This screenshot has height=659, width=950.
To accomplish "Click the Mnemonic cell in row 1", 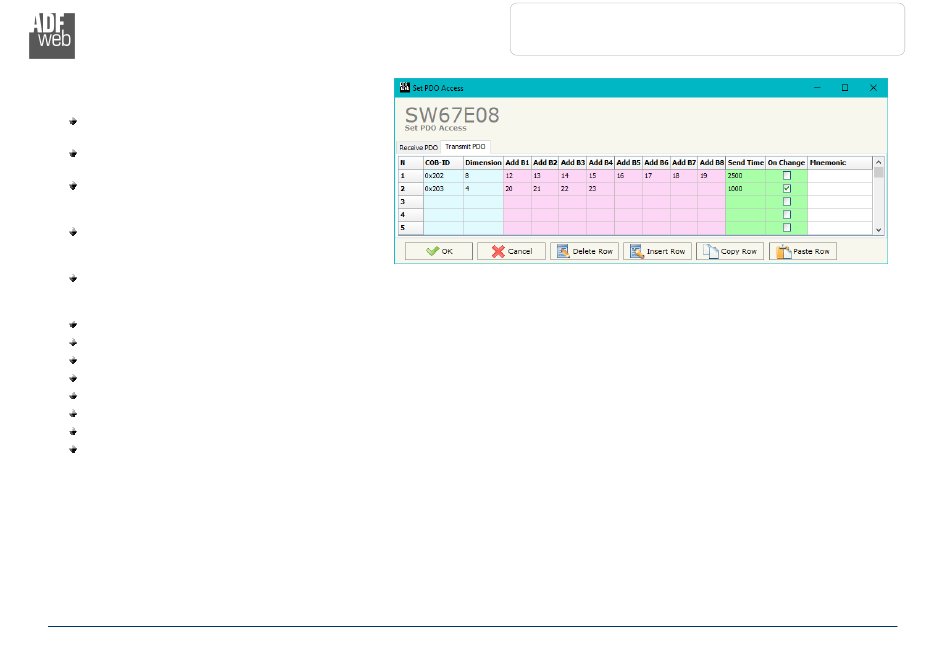I will (839, 175).
